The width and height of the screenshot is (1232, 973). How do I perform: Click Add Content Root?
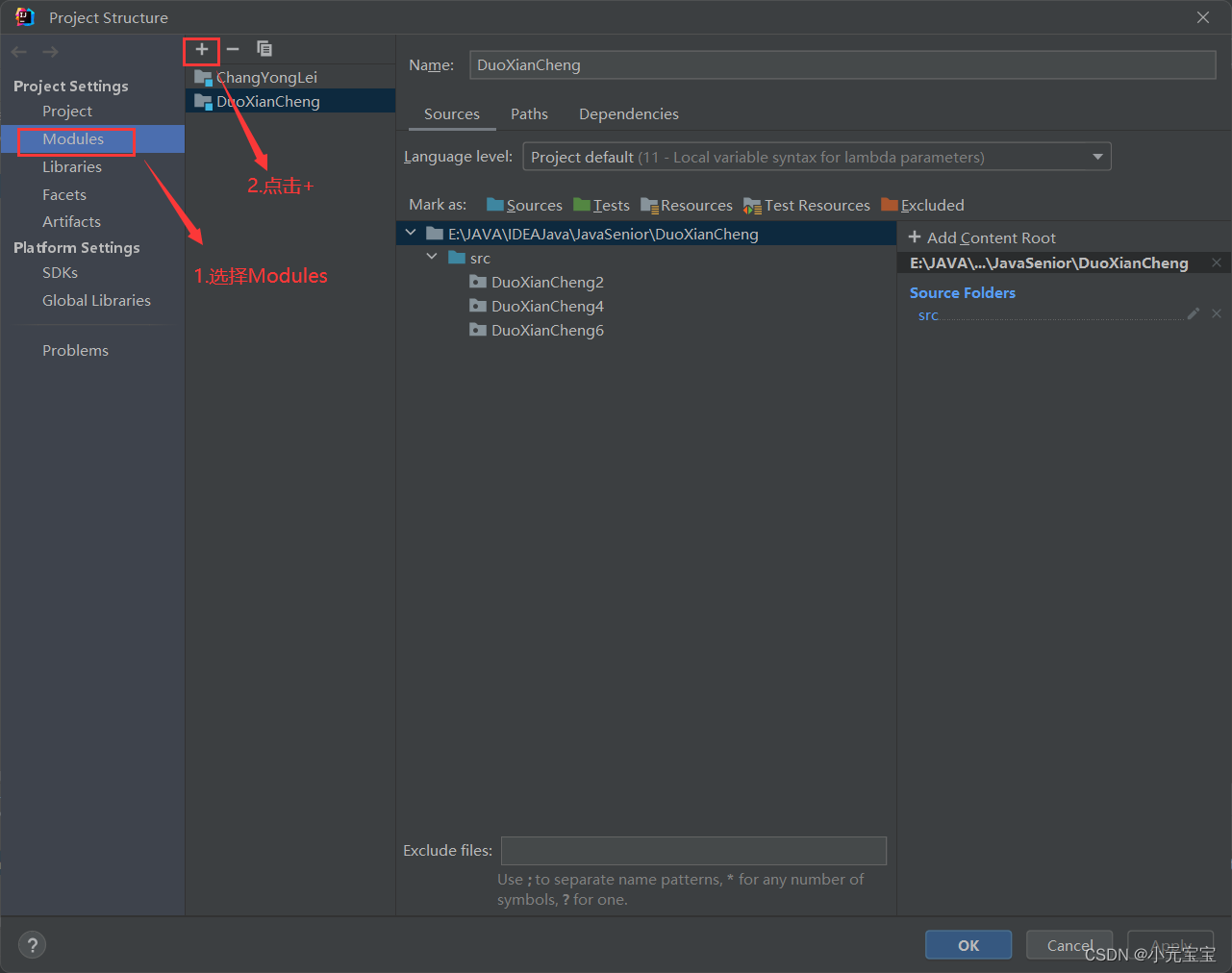(982, 237)
